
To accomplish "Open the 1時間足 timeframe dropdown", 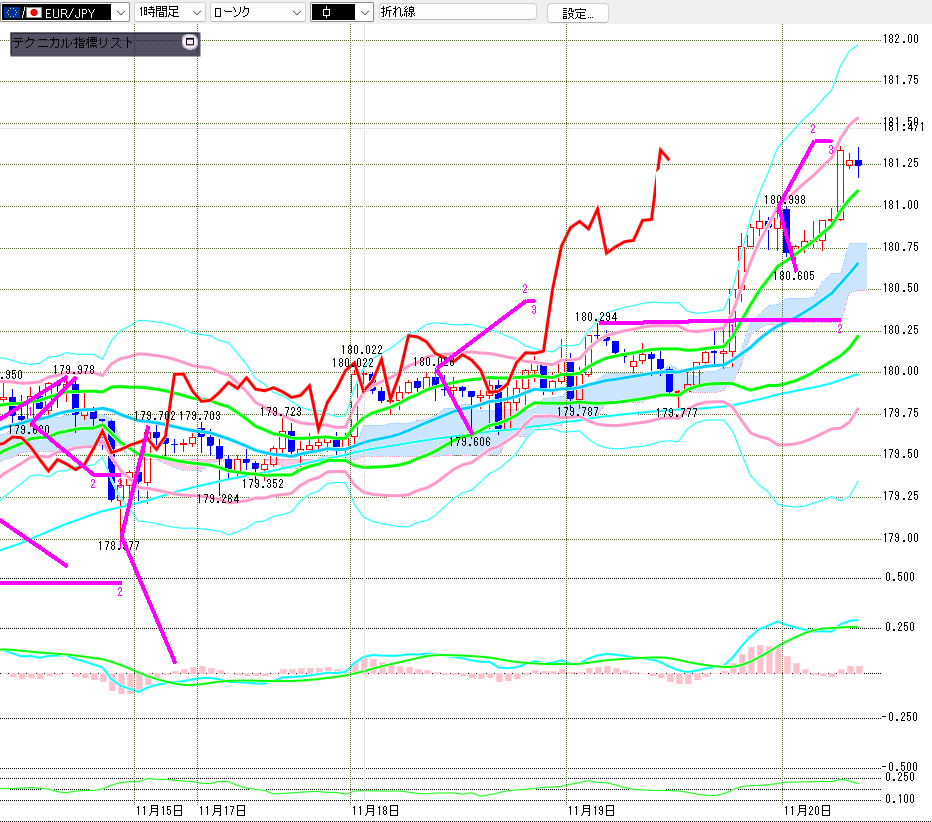I will 195,13.
